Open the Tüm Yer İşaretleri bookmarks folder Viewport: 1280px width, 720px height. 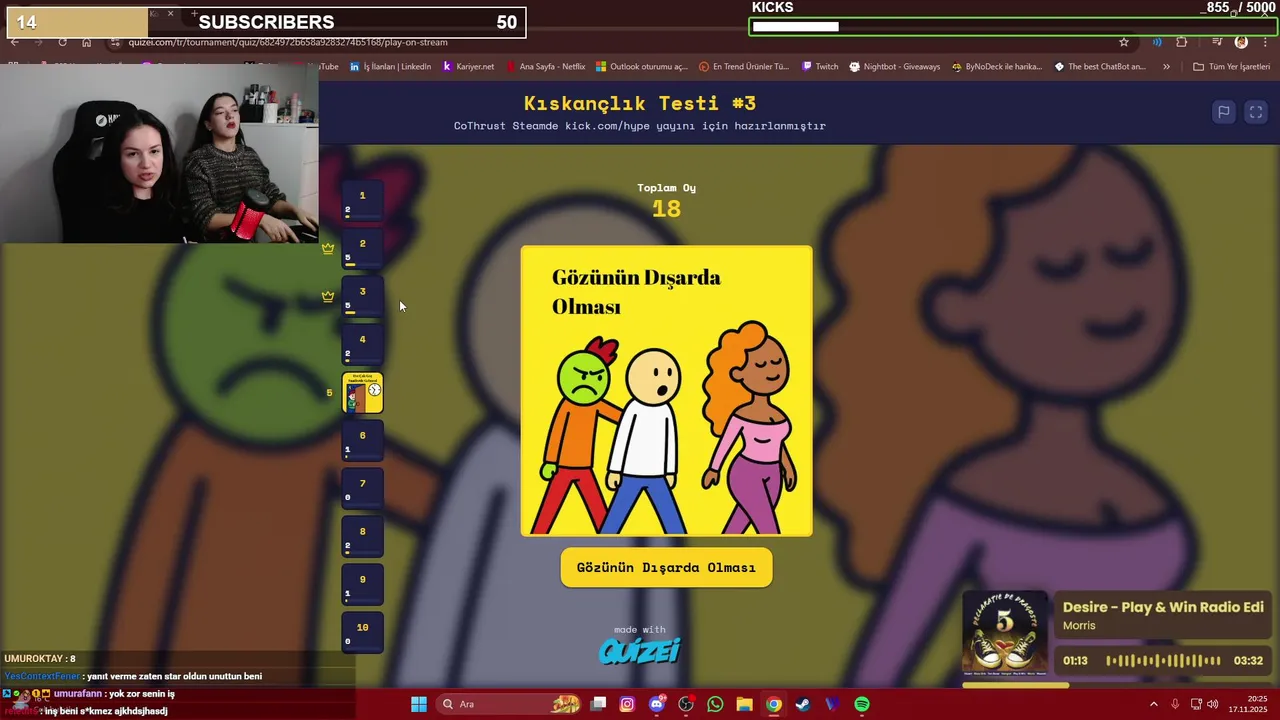[1231, 67]
